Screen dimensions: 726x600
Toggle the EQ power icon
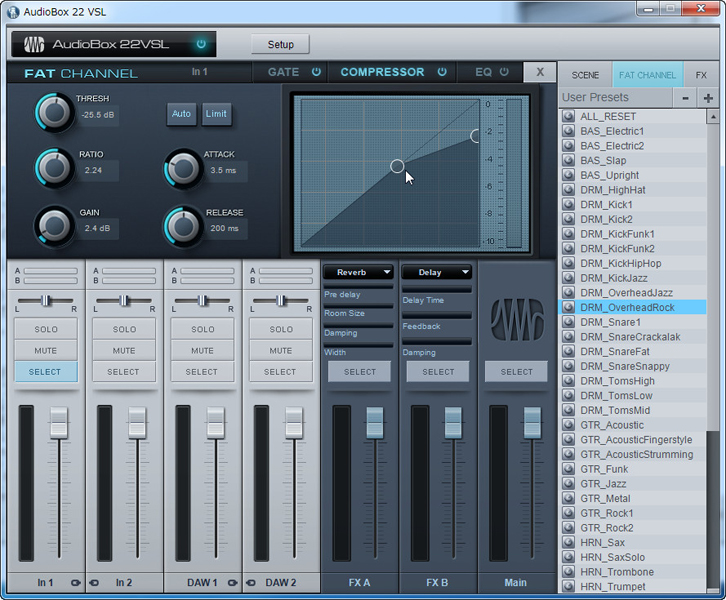click(x=504, y=72)
